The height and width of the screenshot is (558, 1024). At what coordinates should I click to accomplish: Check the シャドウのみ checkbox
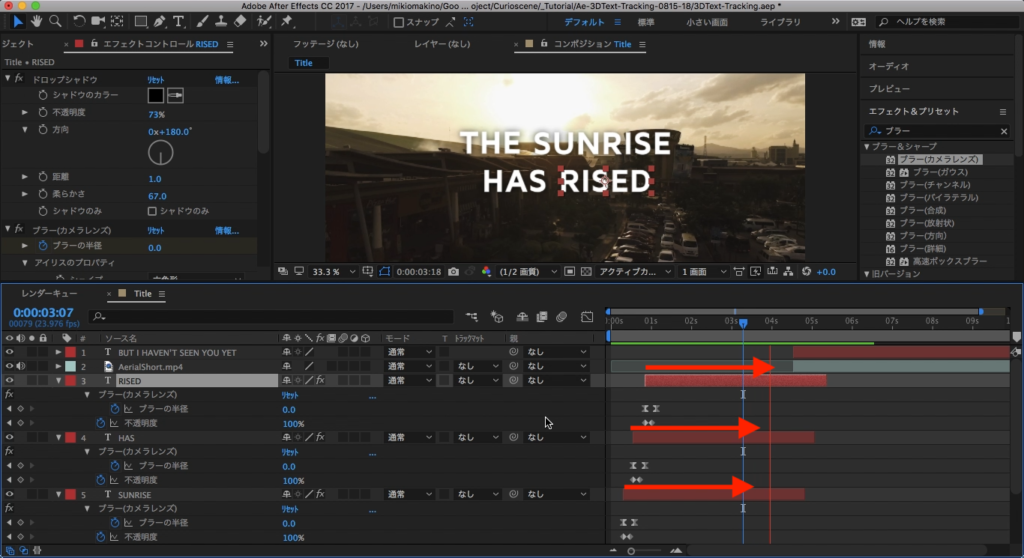point(152,211)
